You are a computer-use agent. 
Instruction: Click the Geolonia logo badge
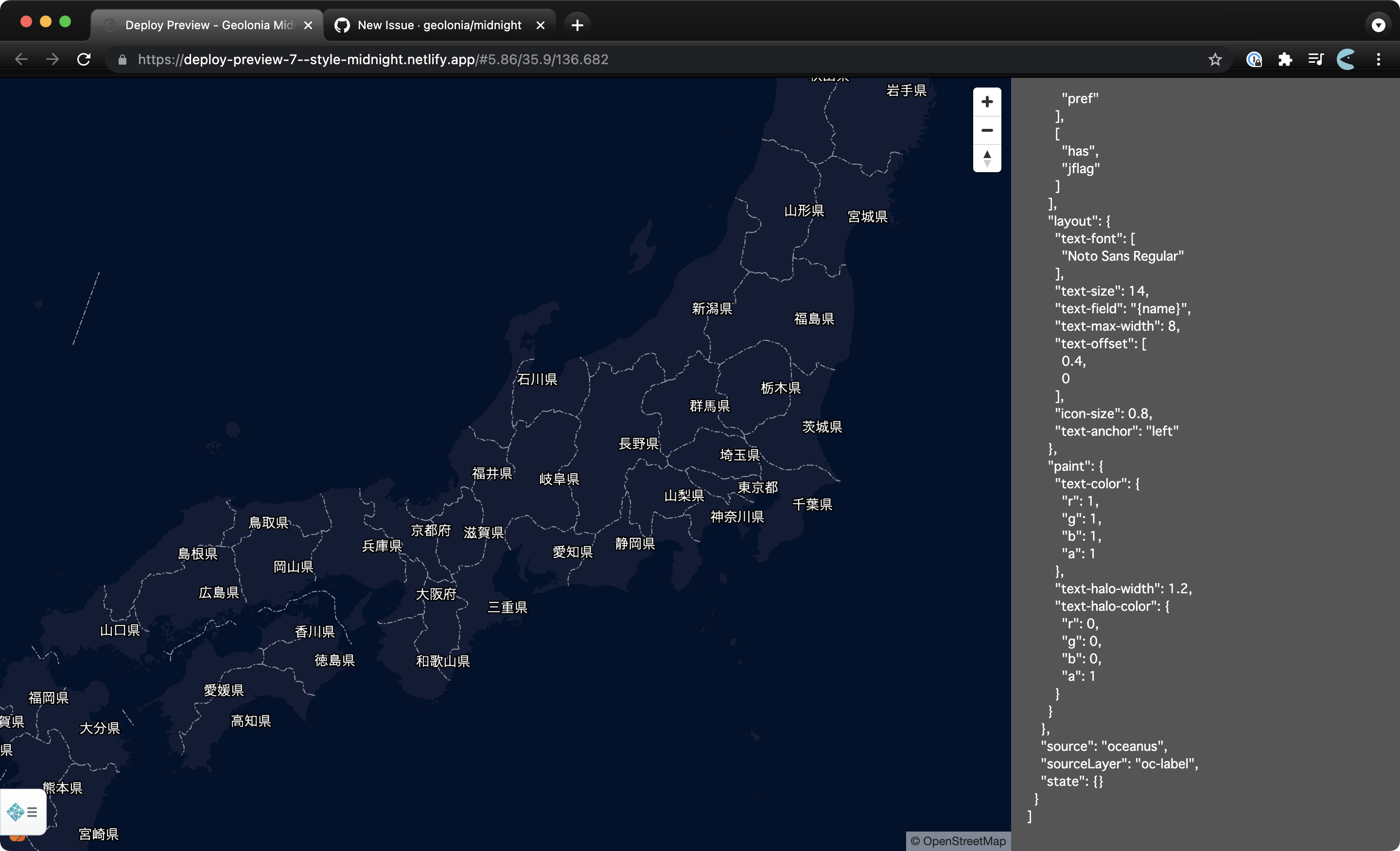[x=16, y=813]
